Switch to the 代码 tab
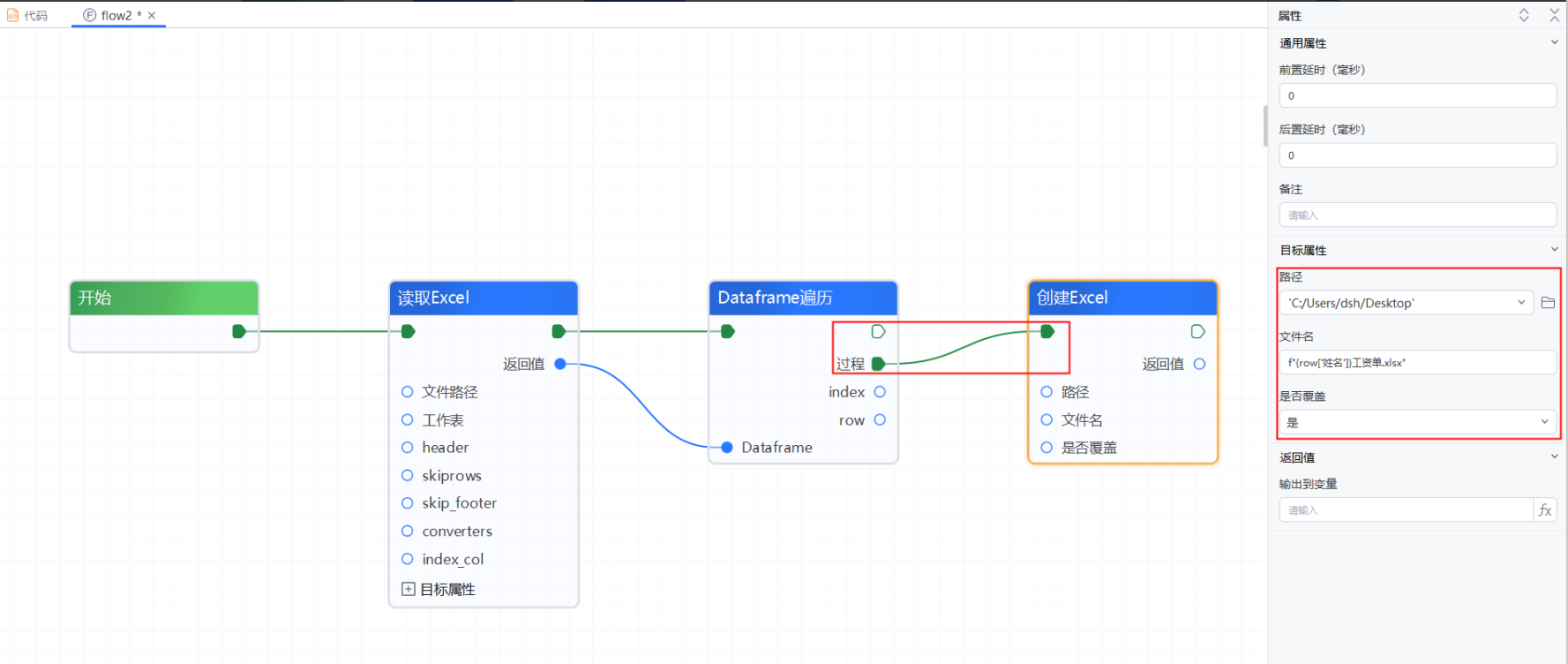1568x664 pixels. 27,15
